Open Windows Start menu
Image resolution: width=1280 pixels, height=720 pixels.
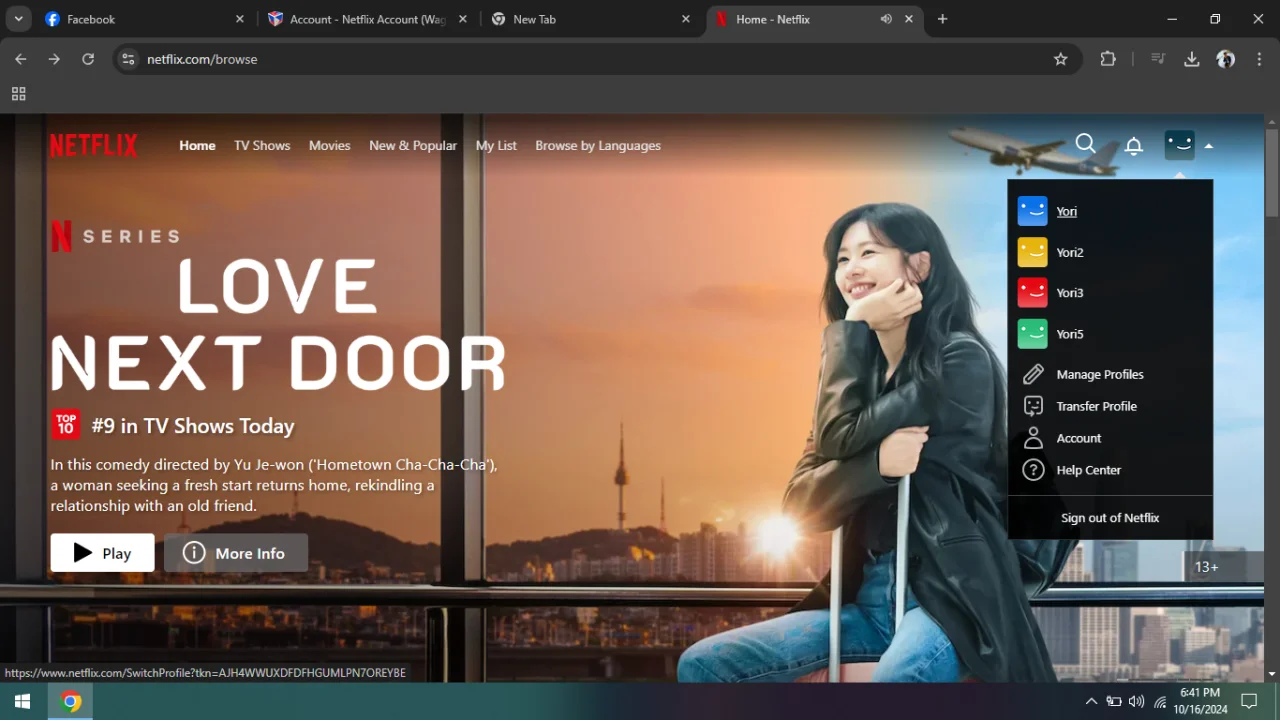23,701
